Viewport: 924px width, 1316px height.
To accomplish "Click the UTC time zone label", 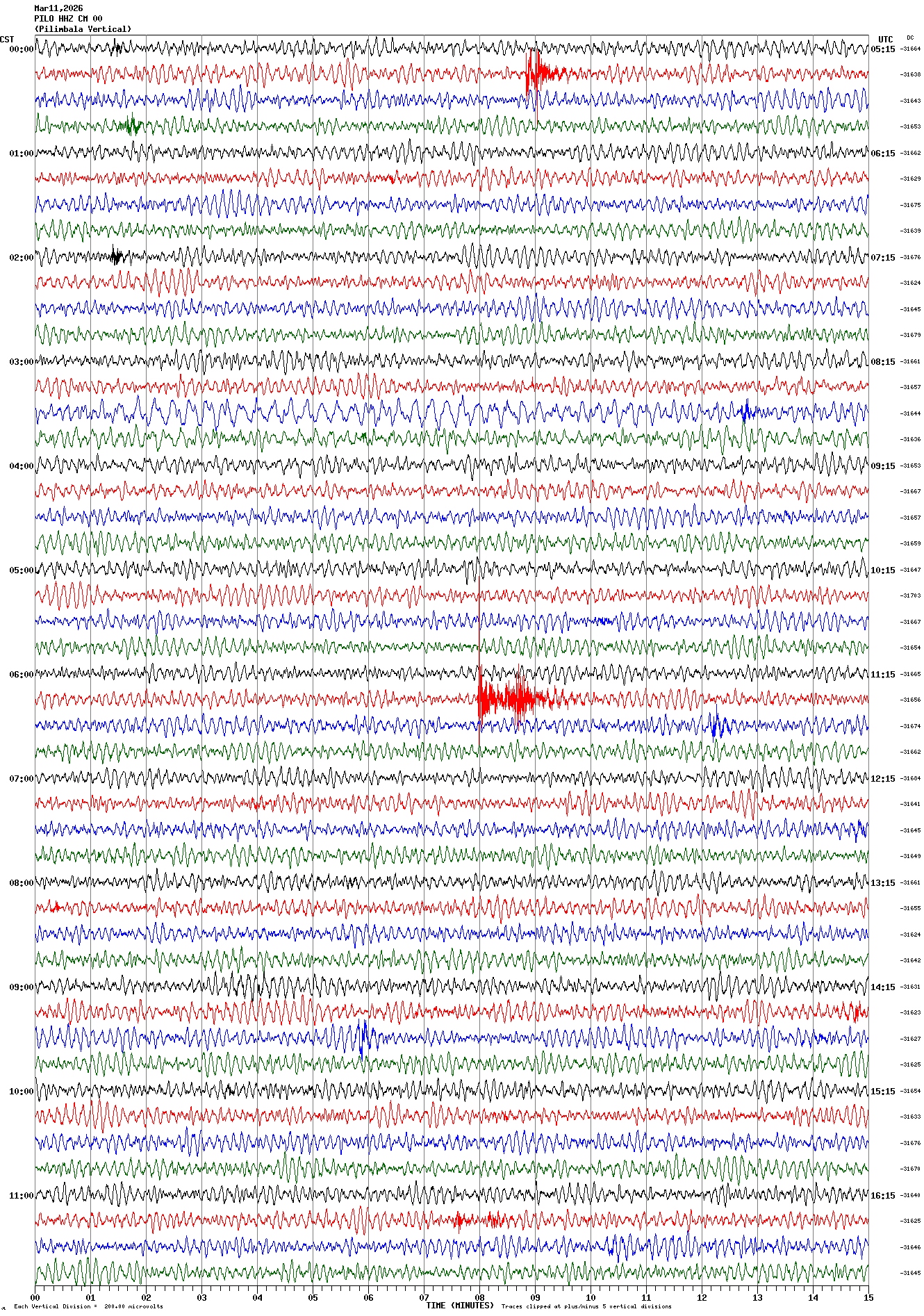I will [x=885, y=40].
